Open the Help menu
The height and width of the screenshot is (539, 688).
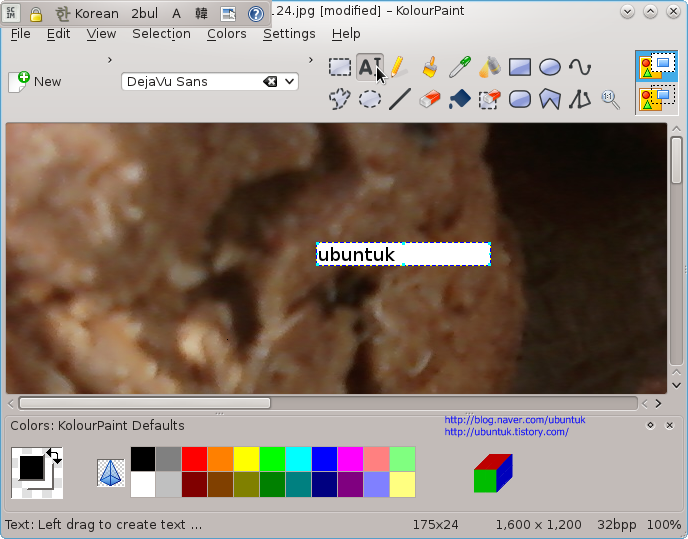pos(346,34)
